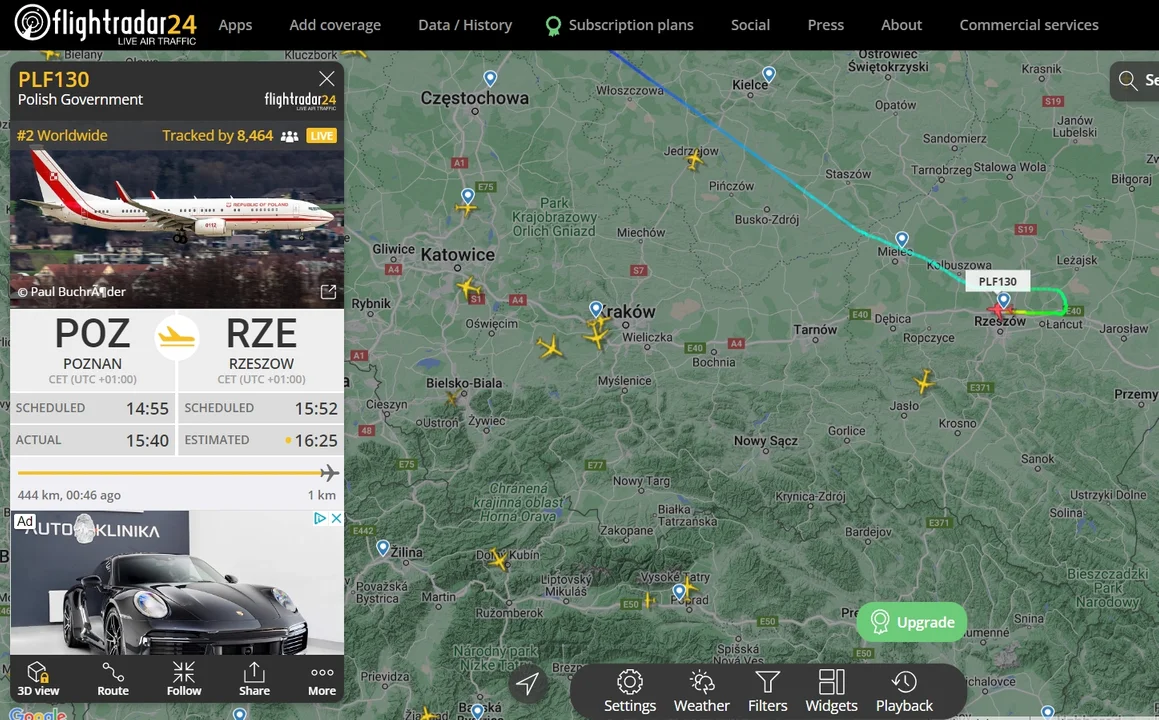
Task: Open the Social menu
Action: [750, 25]
